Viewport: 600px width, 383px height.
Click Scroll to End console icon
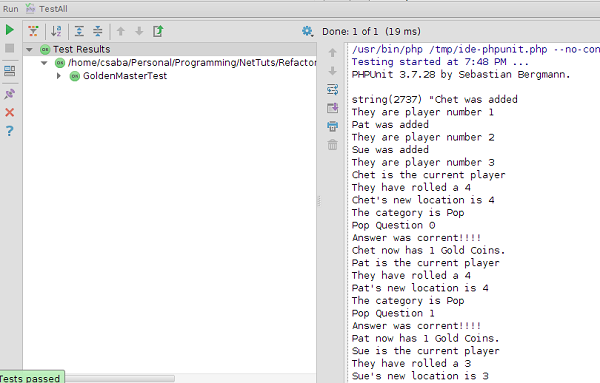(333, 108)
